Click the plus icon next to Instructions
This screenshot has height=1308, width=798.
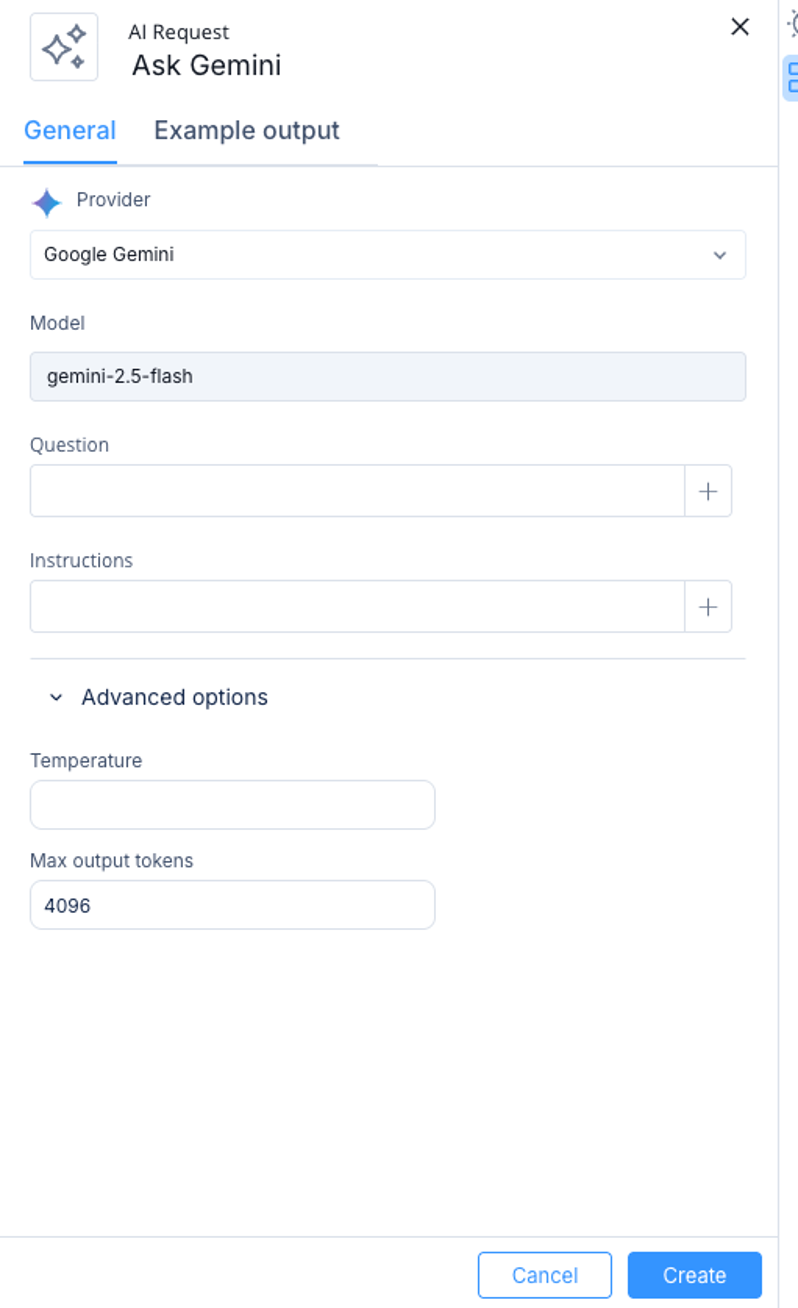[x=708, y=607]
